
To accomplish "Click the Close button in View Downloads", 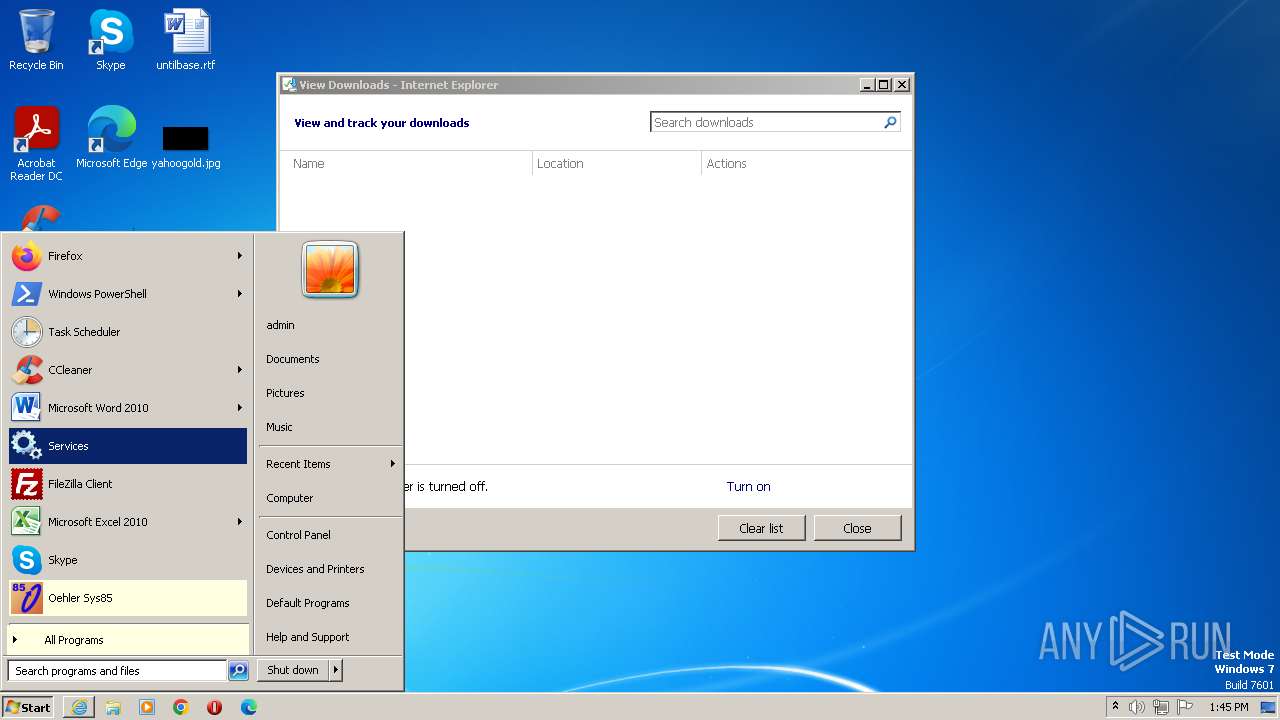I will (857, 528).
